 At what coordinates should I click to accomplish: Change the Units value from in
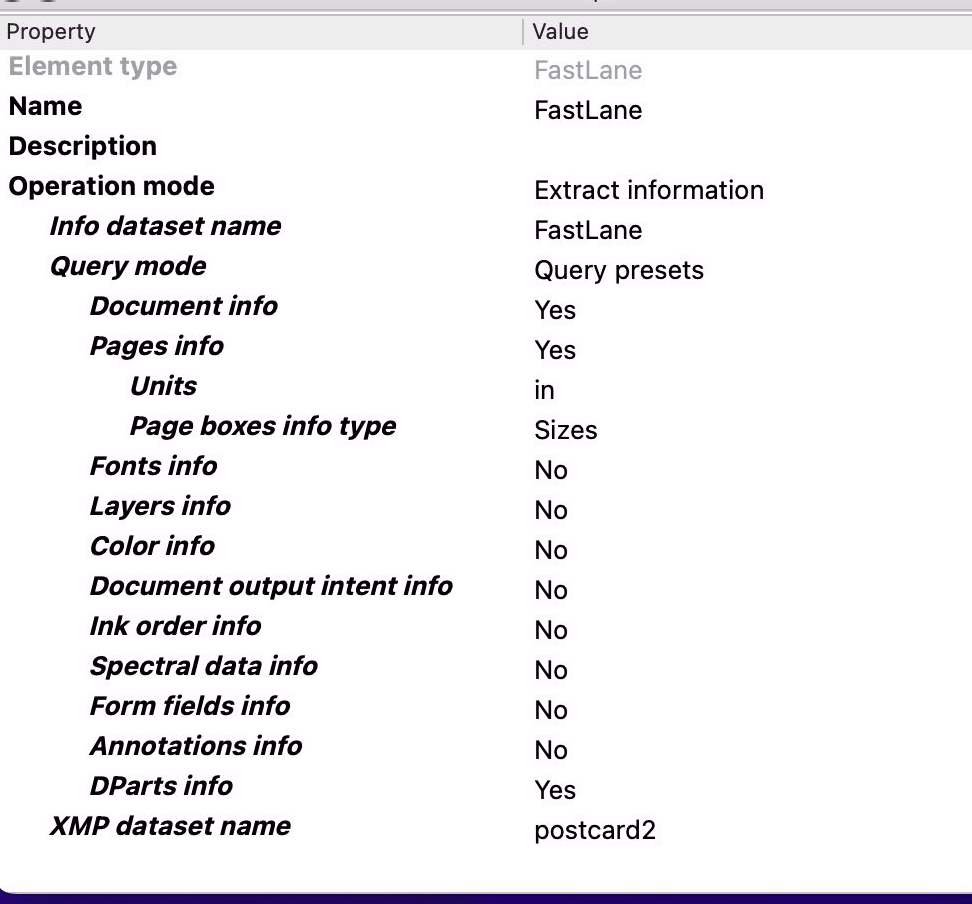(543, 390)
